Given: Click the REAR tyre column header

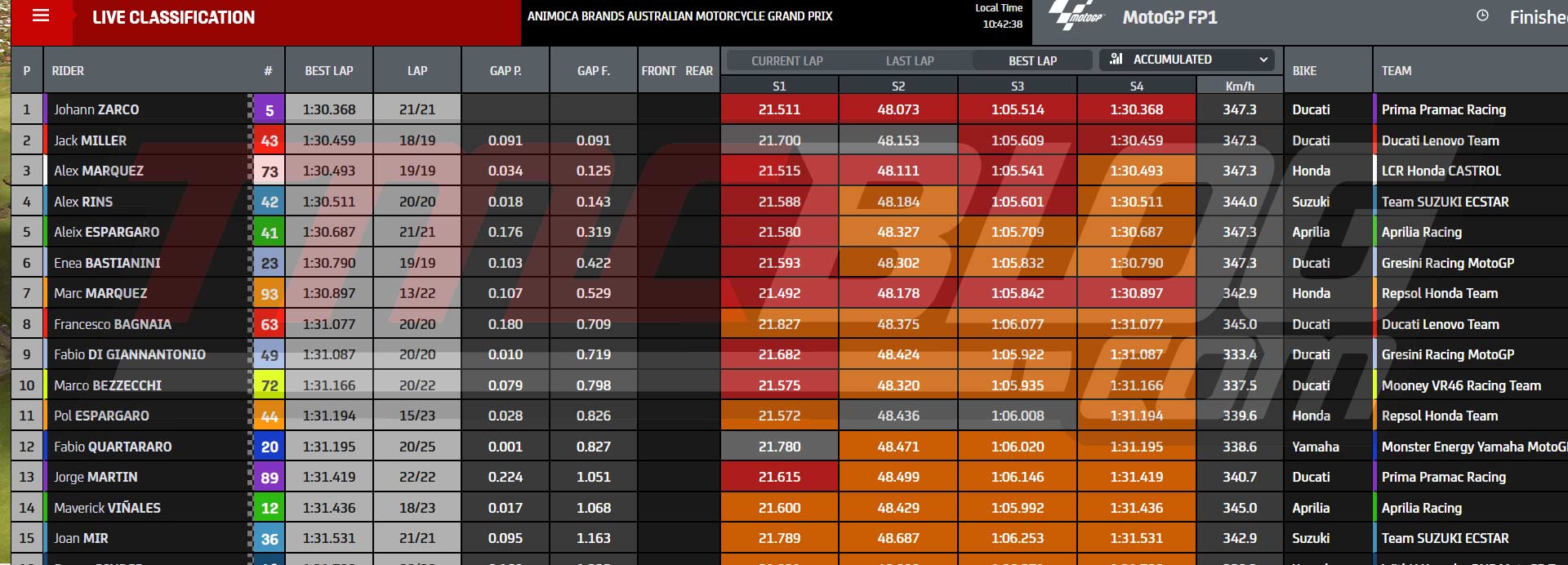Looking at the screenshot, I should (x=699, y=71).
